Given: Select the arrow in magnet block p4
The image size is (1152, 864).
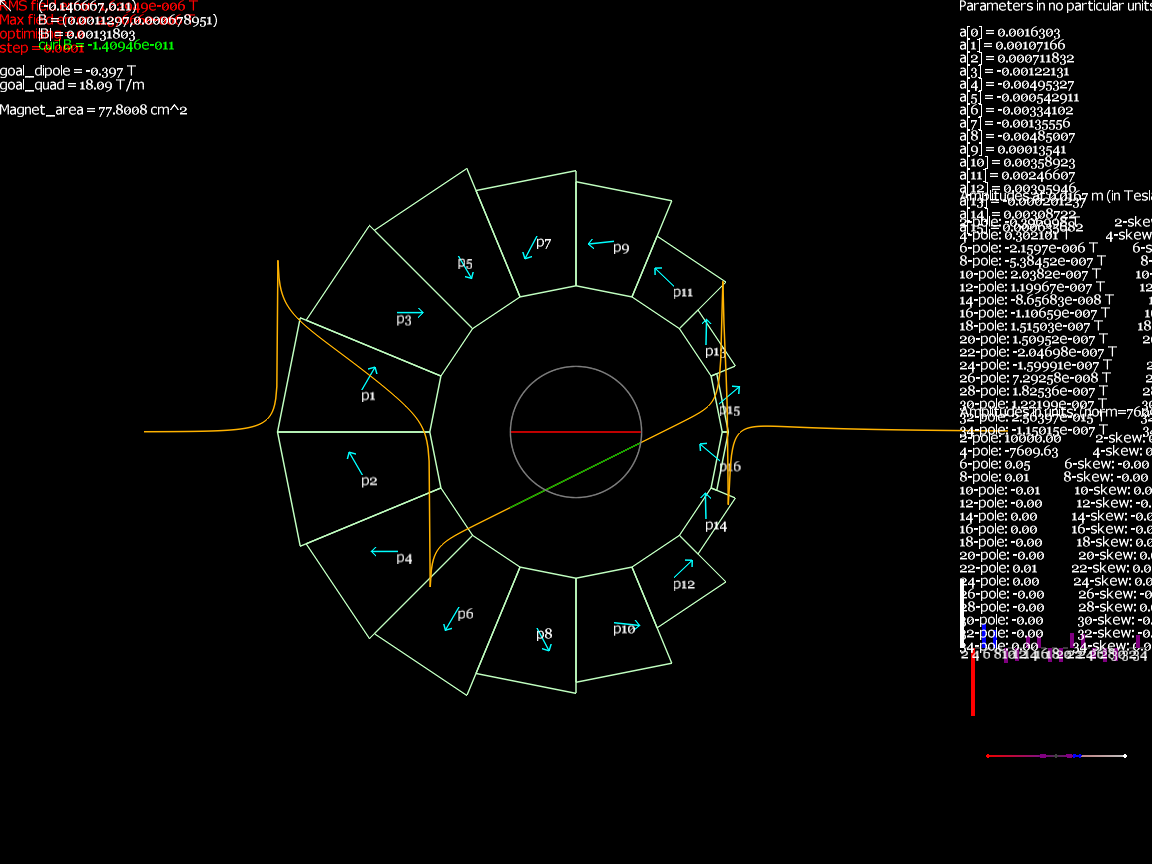Looking at the screenshot, I should 384,551.
